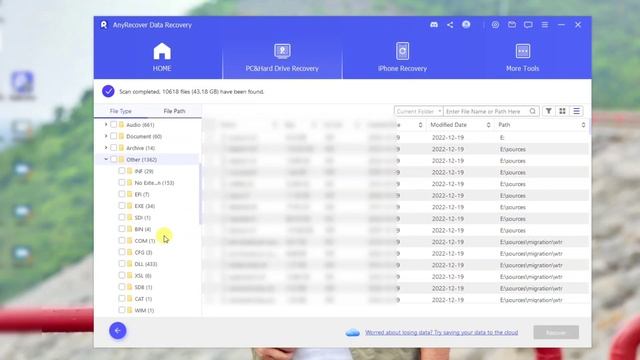Check the Other (1362) checkbox
Image resolution: width=640 pixels, height=360 pixels.
pyautogui.click(x=113, y=159)
